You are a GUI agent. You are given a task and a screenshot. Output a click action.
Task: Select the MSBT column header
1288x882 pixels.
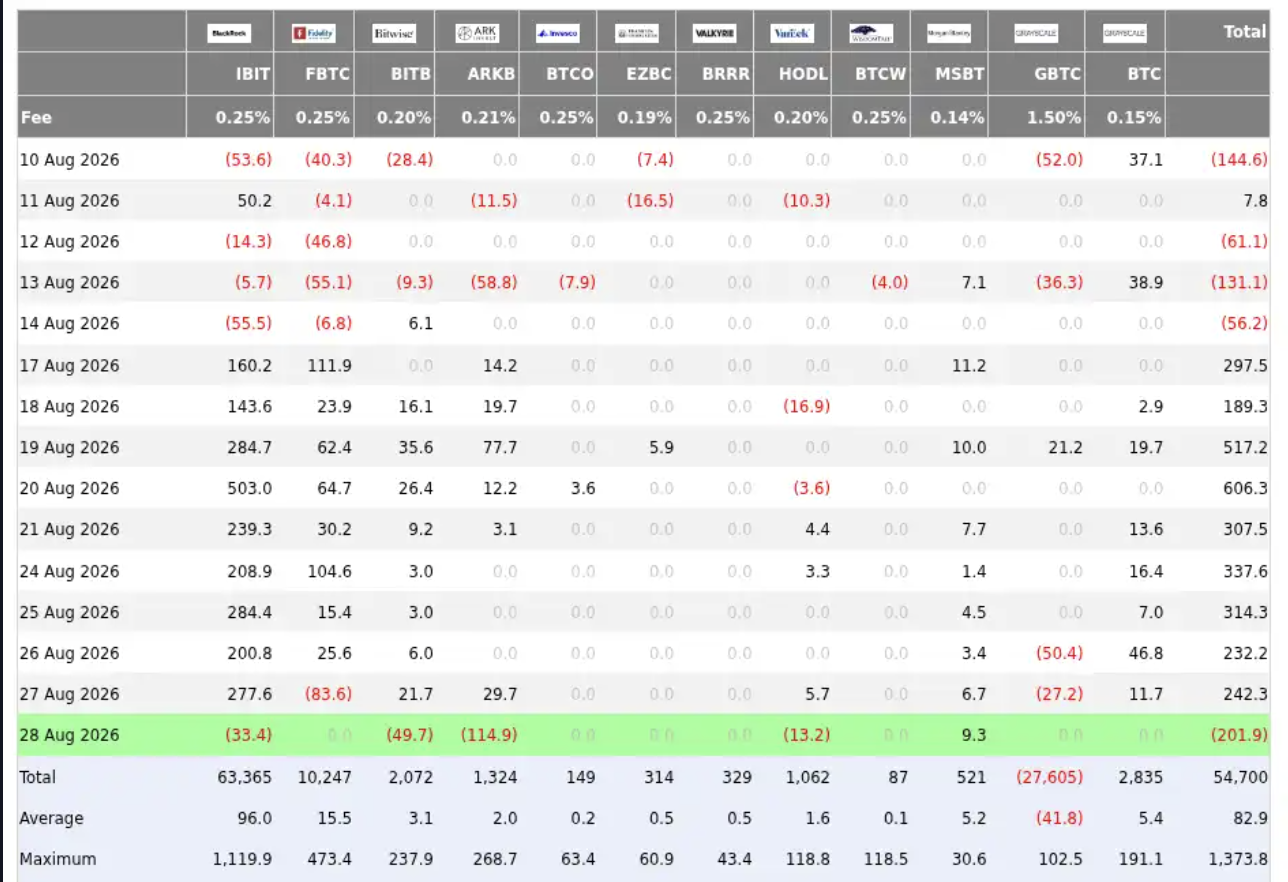(x=960, y=74)
